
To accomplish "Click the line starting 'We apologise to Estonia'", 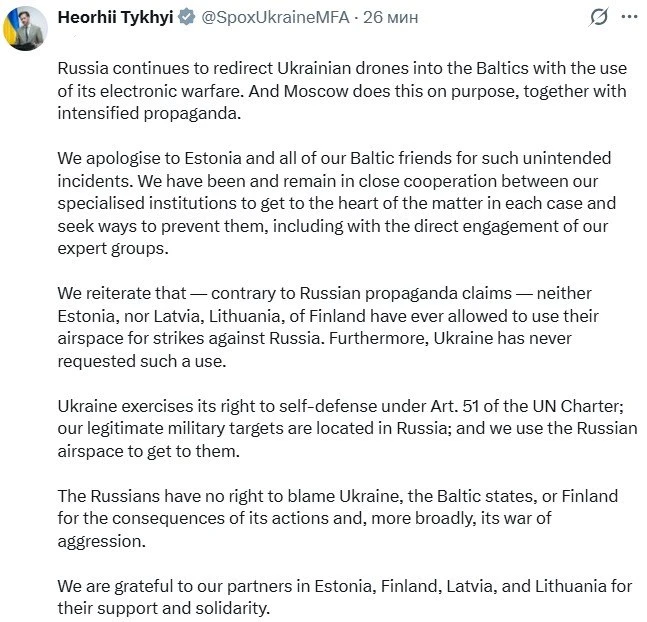I will (x=334, y=158).
